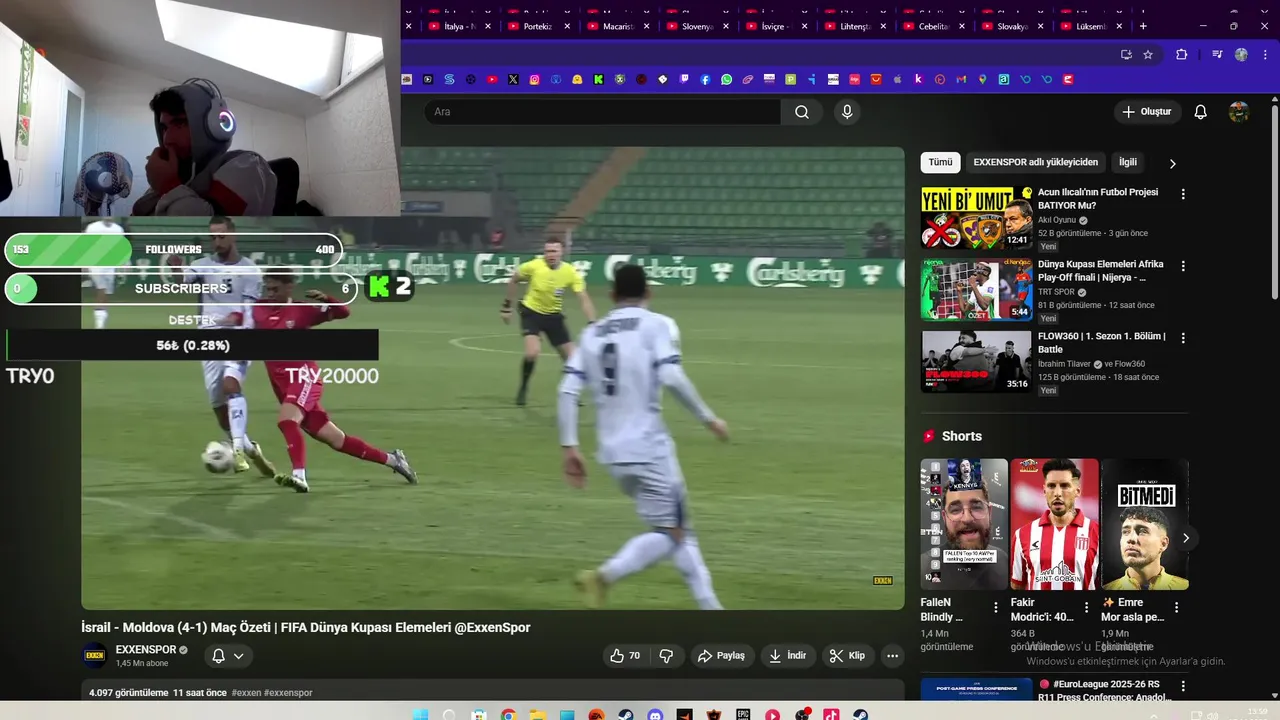Viewport: 1280px width, 720px height.
Task: Open Chrome three-dot menu
Action: (1265, 54)
